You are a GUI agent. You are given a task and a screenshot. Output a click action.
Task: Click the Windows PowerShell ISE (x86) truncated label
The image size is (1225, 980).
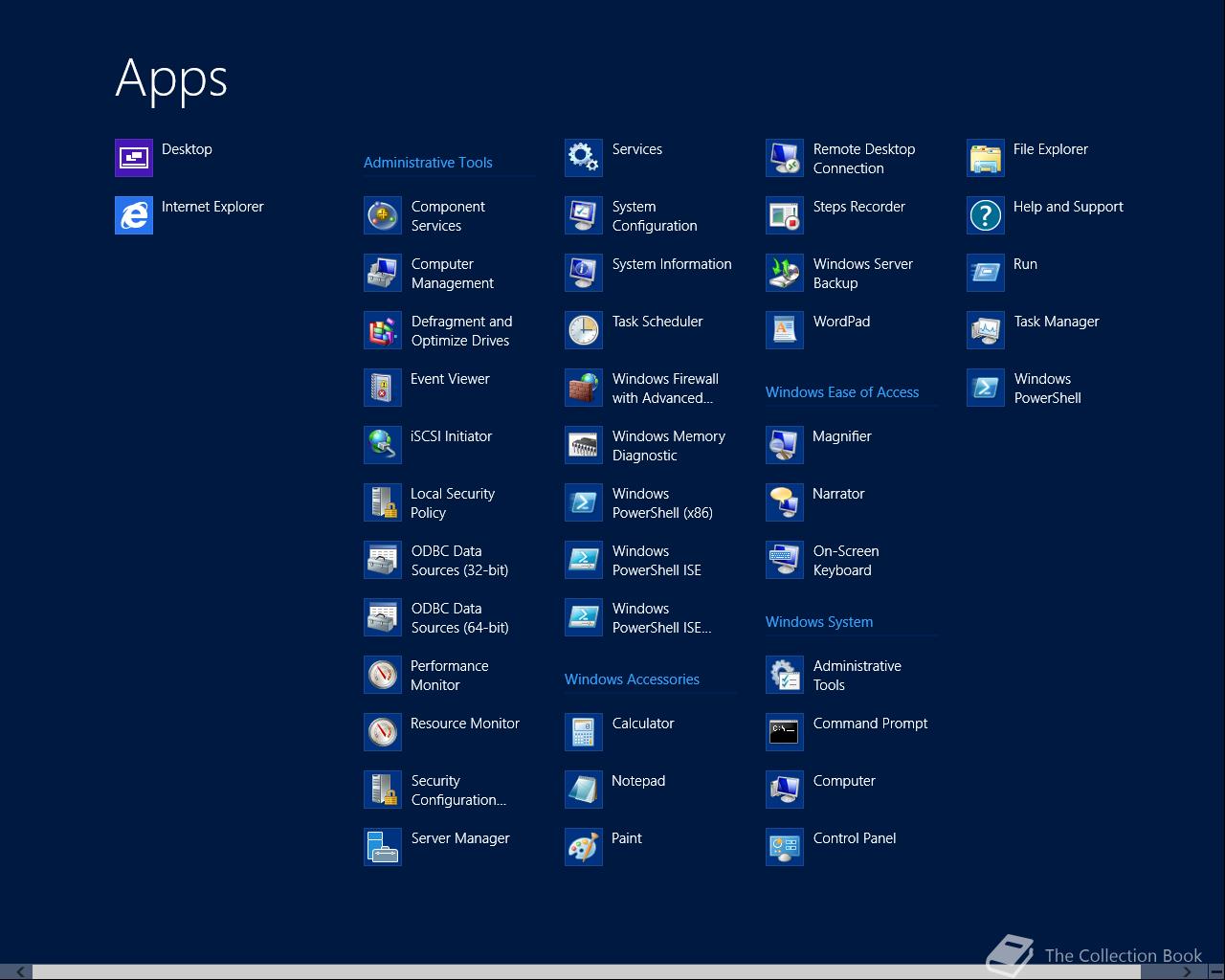tap(662, 618)
